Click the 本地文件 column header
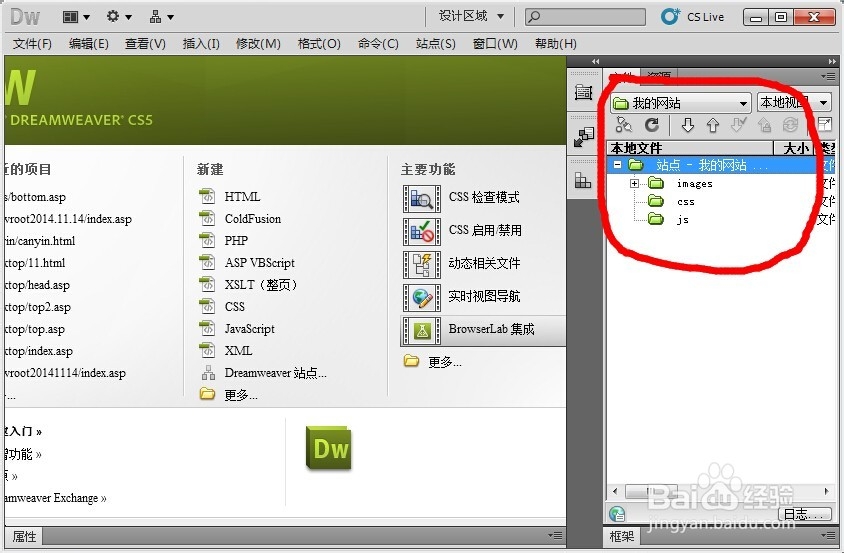844x553 pixels. [x=690, y=148]
